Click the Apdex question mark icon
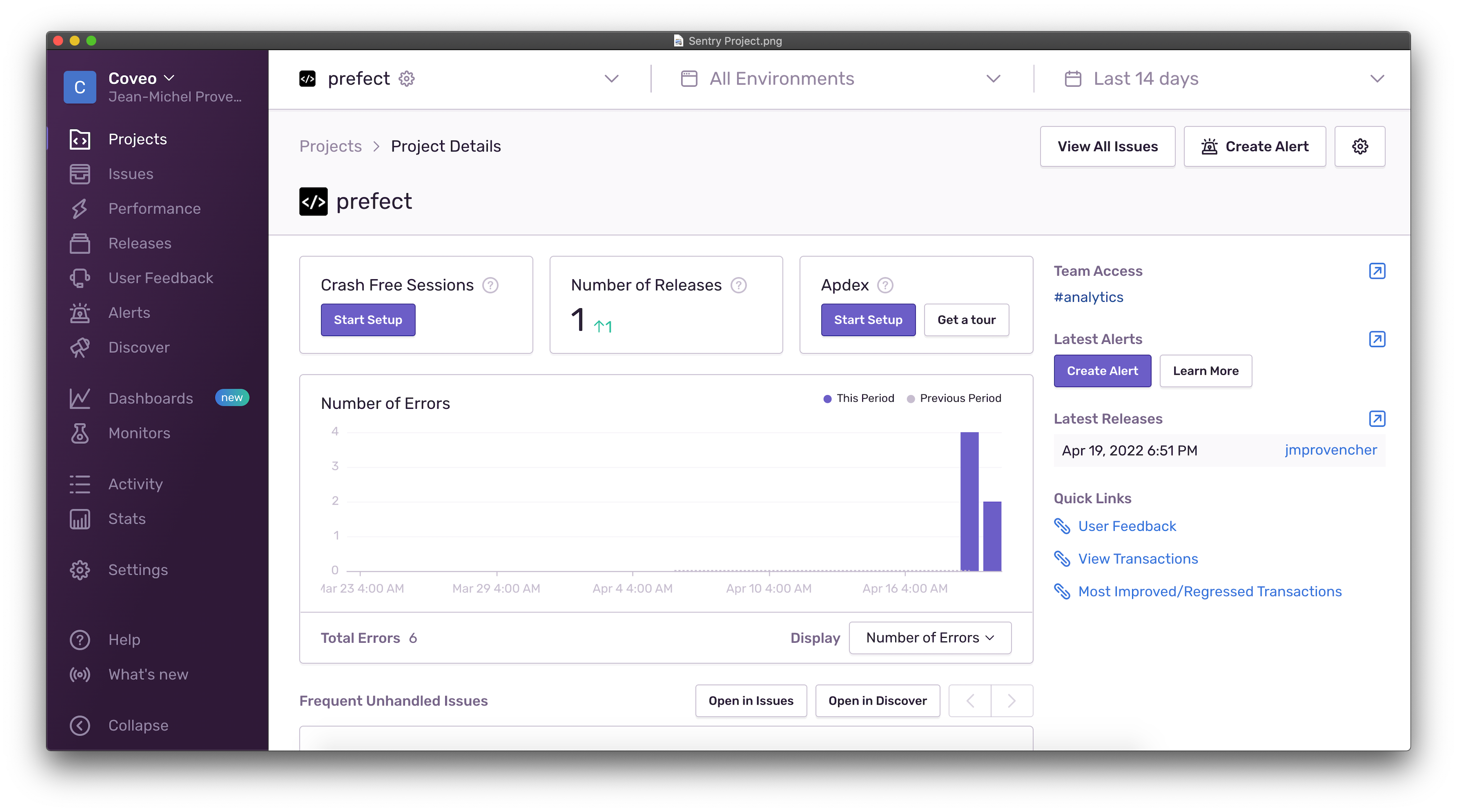1457x812 pixels. coord(885,285)
